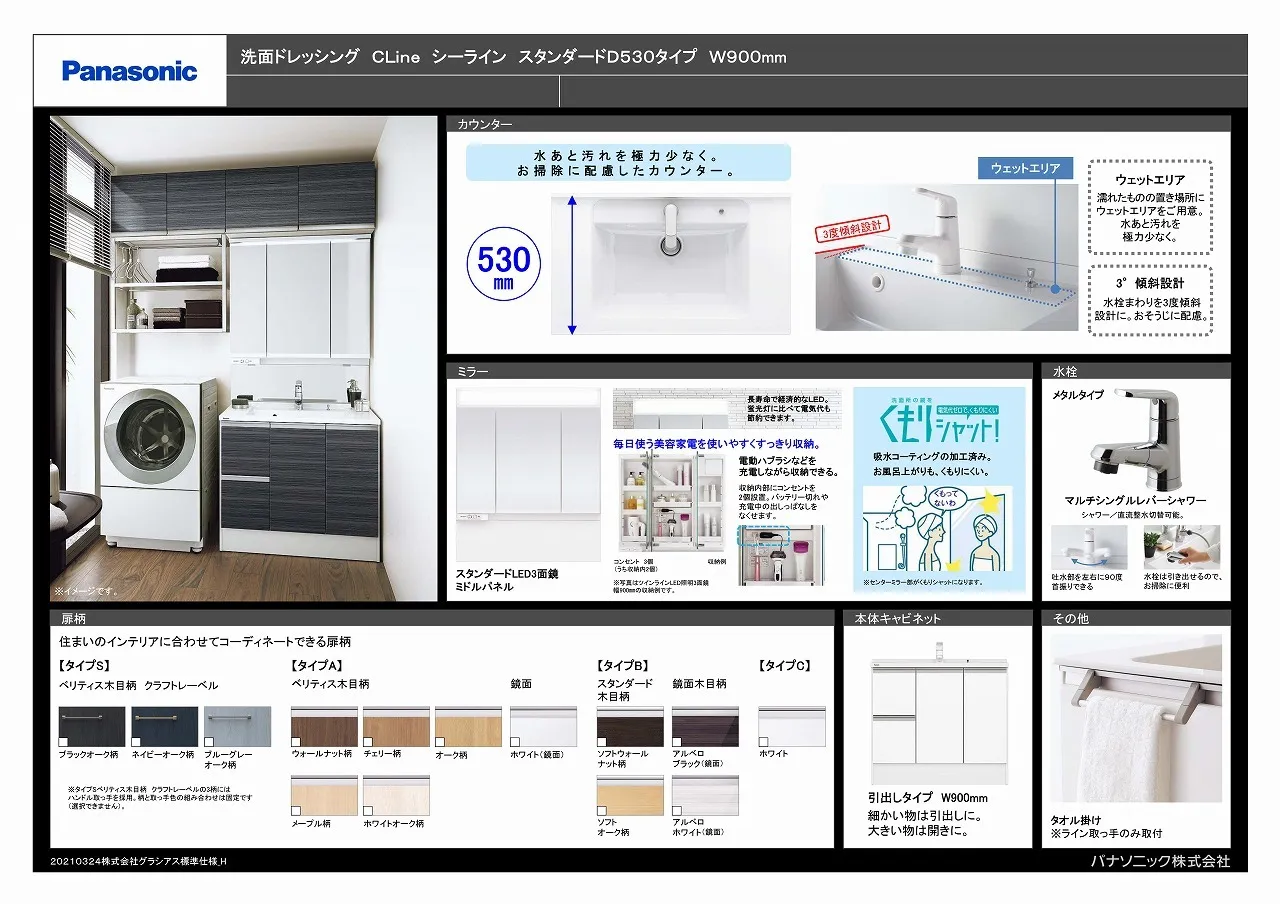Tick the ウォールナット柄 checkbox
1280x904 pixels.
point(297,741)
